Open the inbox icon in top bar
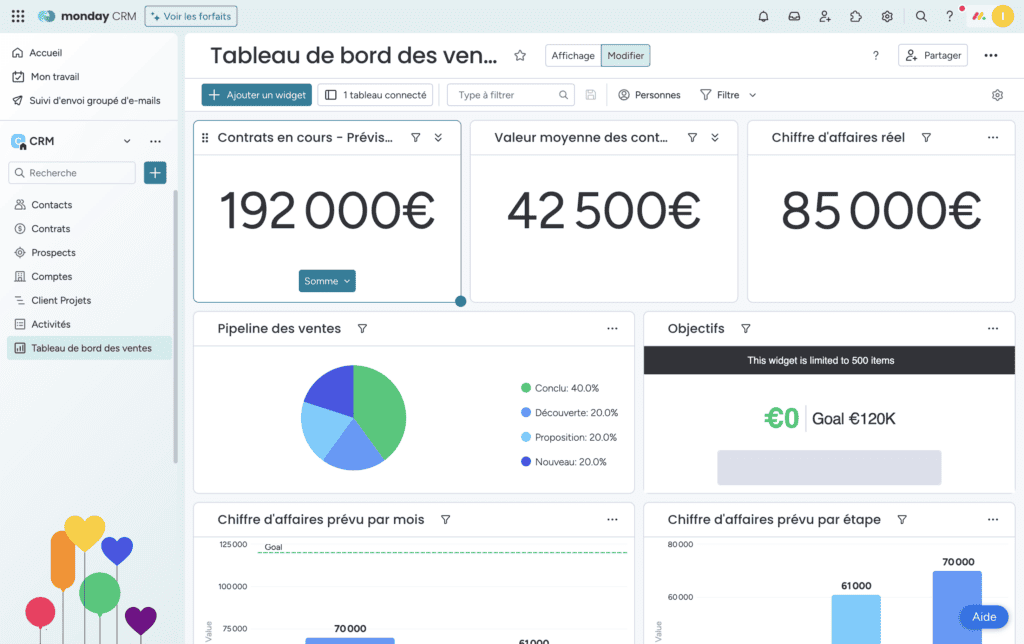 [x=794, y=15]
